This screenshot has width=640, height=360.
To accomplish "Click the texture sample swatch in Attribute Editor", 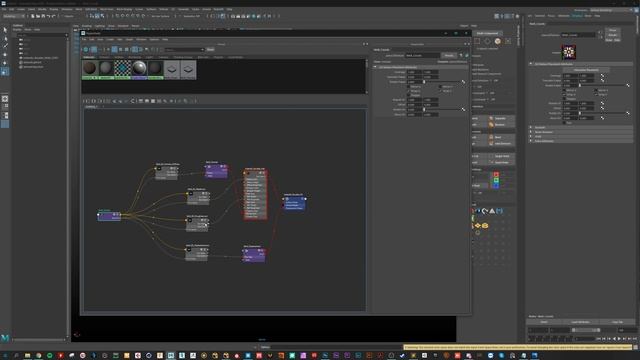I will pyautogui.click(x=569, y=52).
